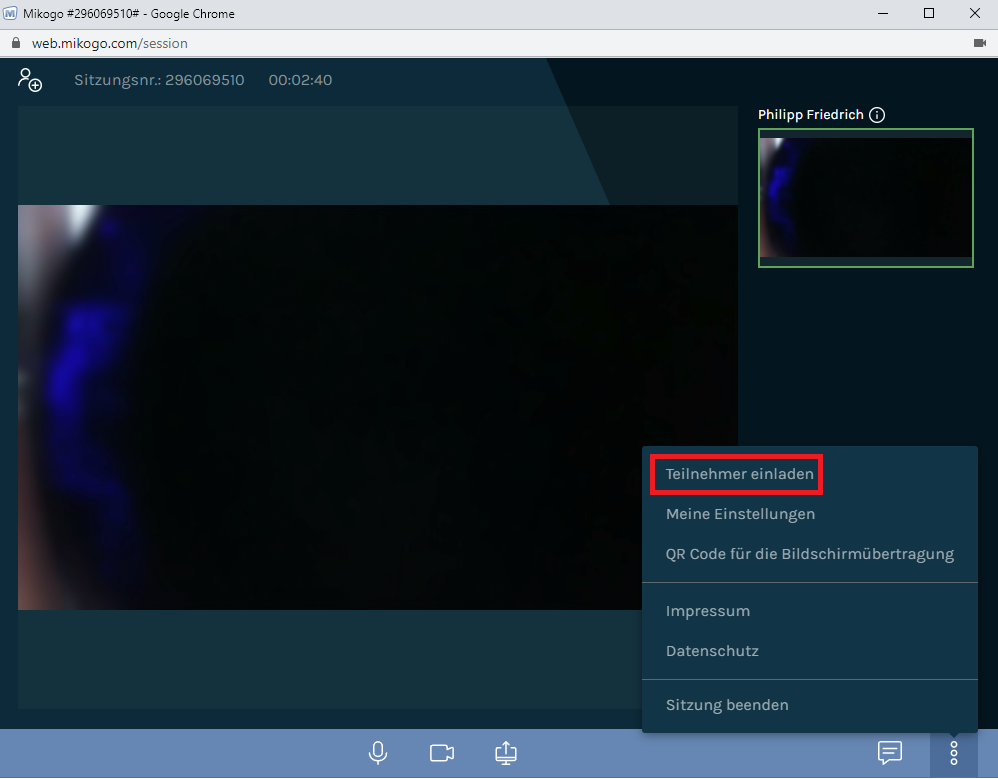Select "Teilnehmer einladen" from the menu
998x779 pixels.
(739, 474)
